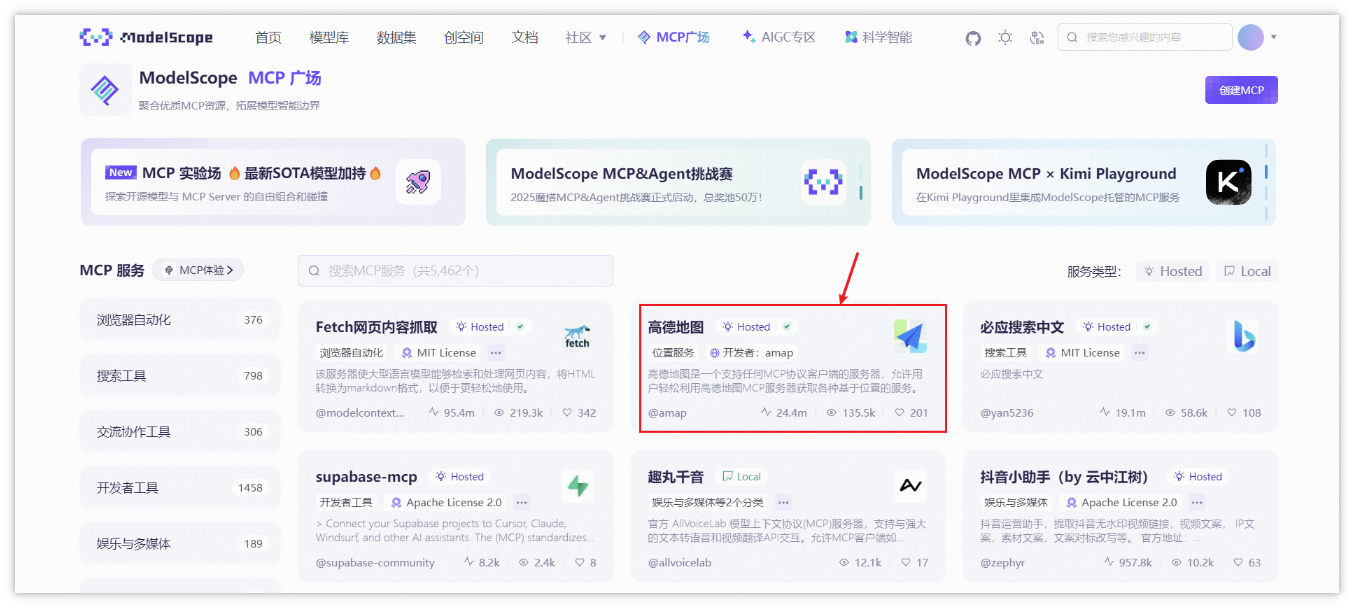1354x608 pixels.
Task: Expand more tags on 抖音小助手 card
Action: pos(1195,503)
